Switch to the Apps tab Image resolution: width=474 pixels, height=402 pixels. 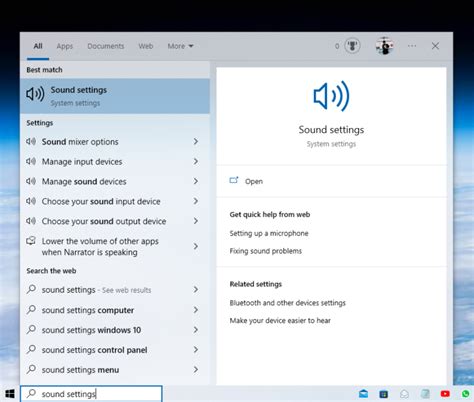click(x=65, y=46)
